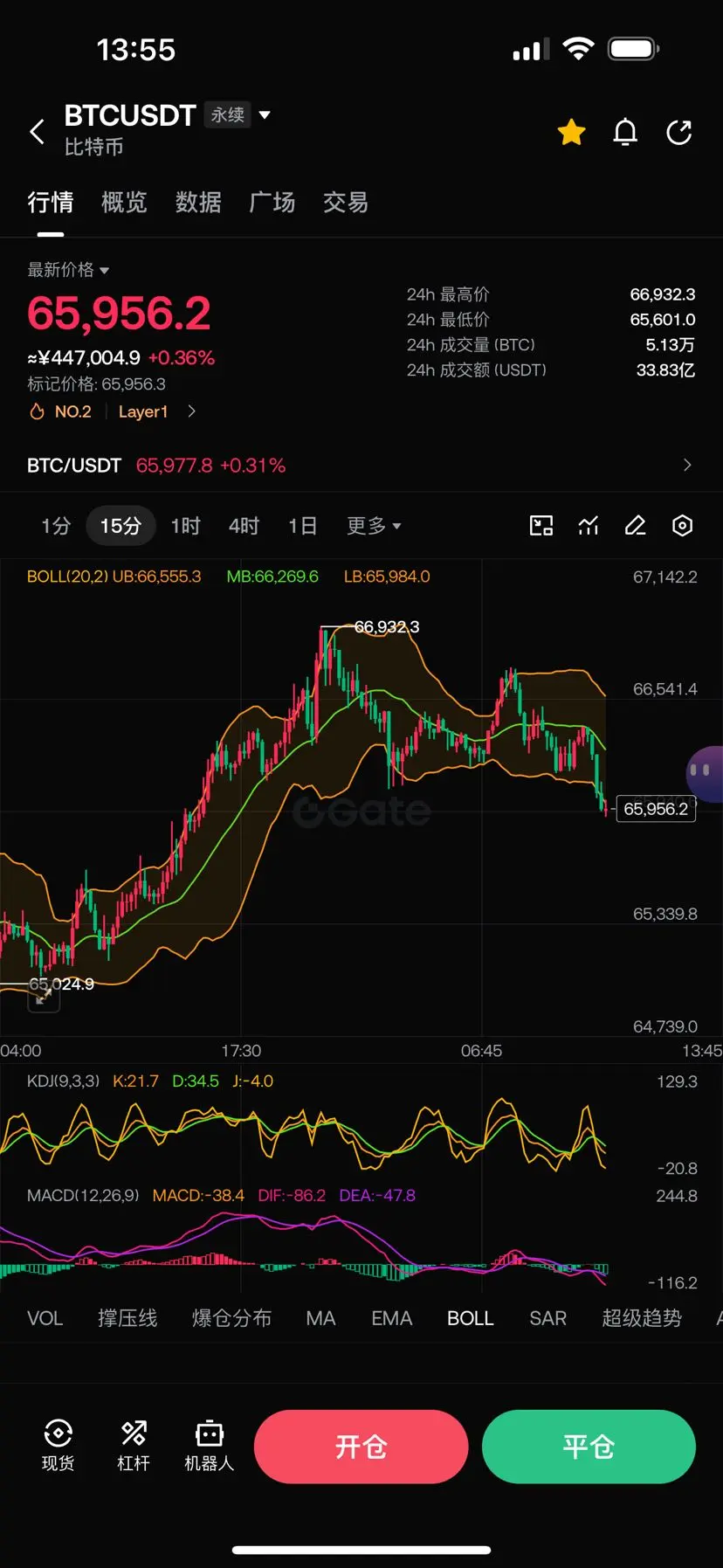Tap the 24h 成交额 (USDT) value 33.83亿
The width and height of the screenshot is (723, 1568).
click(x=665, y=370)
